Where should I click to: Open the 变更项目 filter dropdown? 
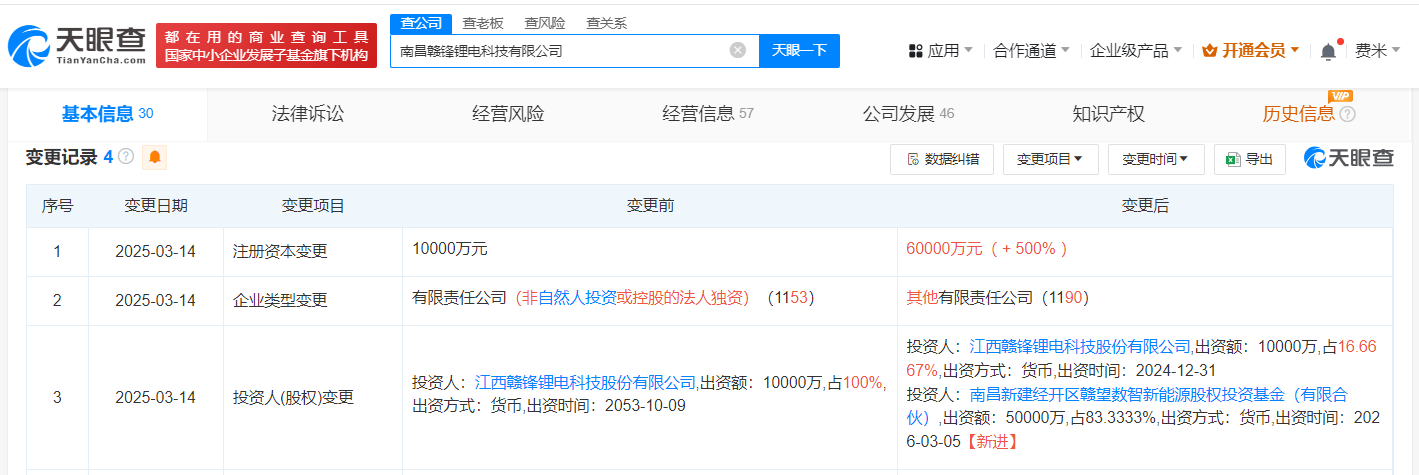pos(1050,159)
